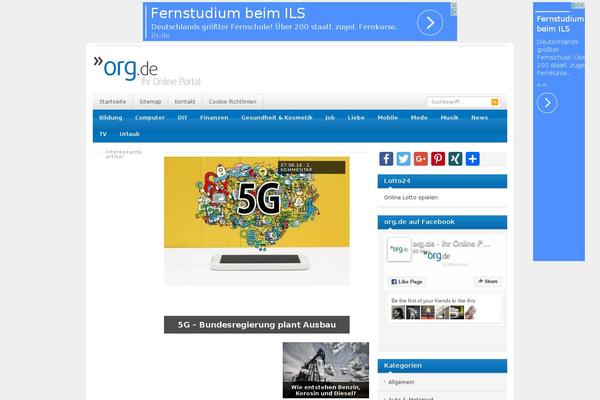Open the Sitemap page
The height and width of the screenshot is (400, 600).
click(150, 102)
